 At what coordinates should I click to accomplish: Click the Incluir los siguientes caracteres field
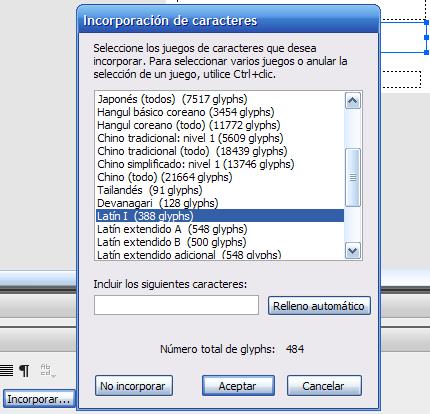point(176,305)
